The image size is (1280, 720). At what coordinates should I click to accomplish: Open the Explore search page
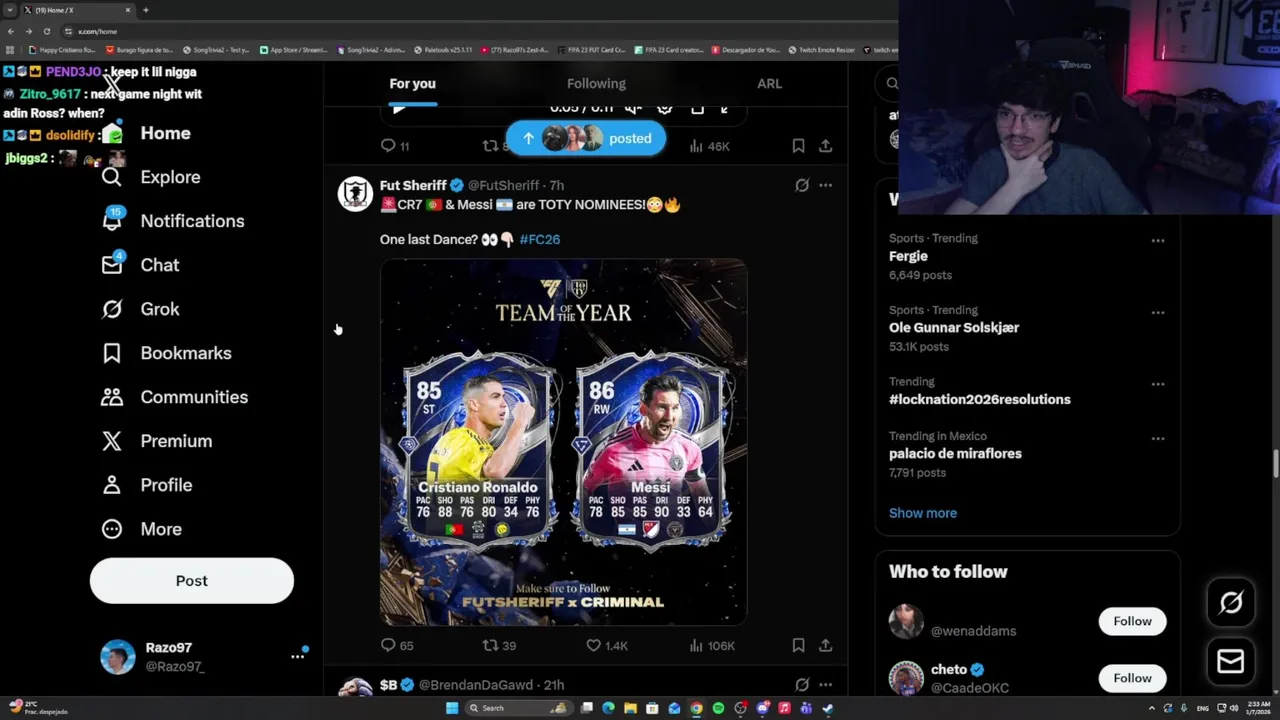pyautogui.click(x=151, y=177)
